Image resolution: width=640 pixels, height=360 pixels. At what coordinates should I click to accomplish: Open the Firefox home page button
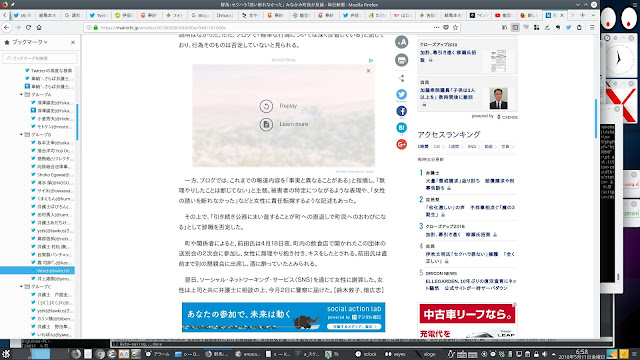coord(39,27)
